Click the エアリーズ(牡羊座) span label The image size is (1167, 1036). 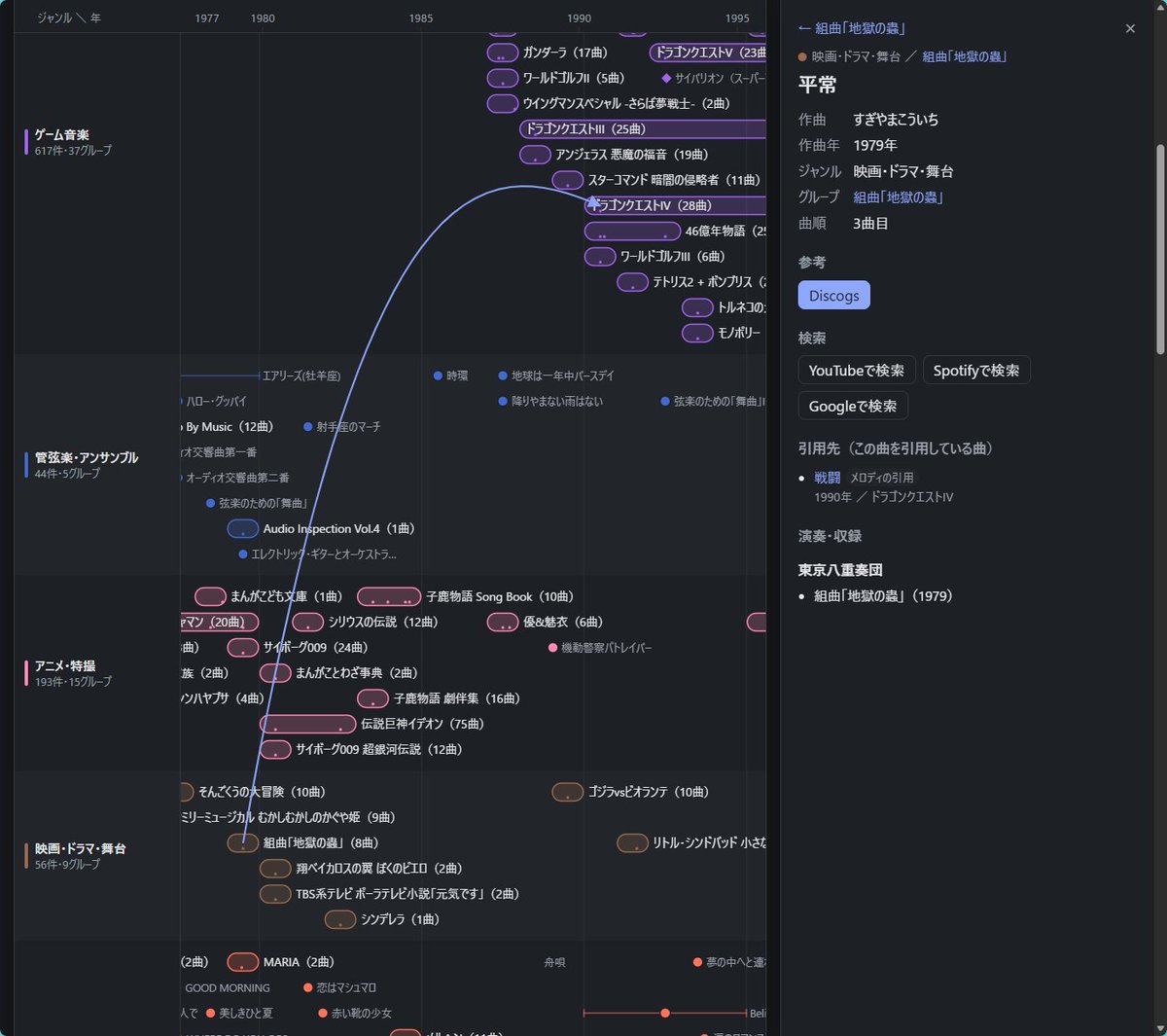tap(301, 375)
